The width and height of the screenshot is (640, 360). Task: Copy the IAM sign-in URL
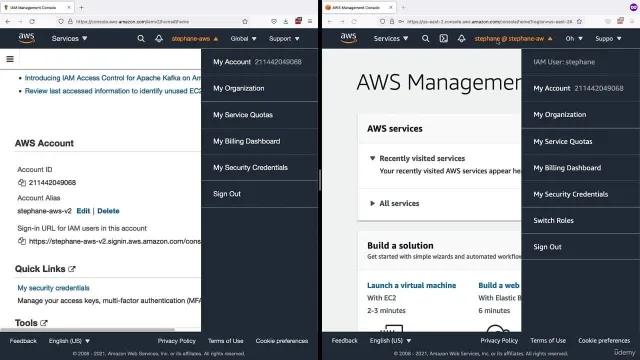[22, 241]
